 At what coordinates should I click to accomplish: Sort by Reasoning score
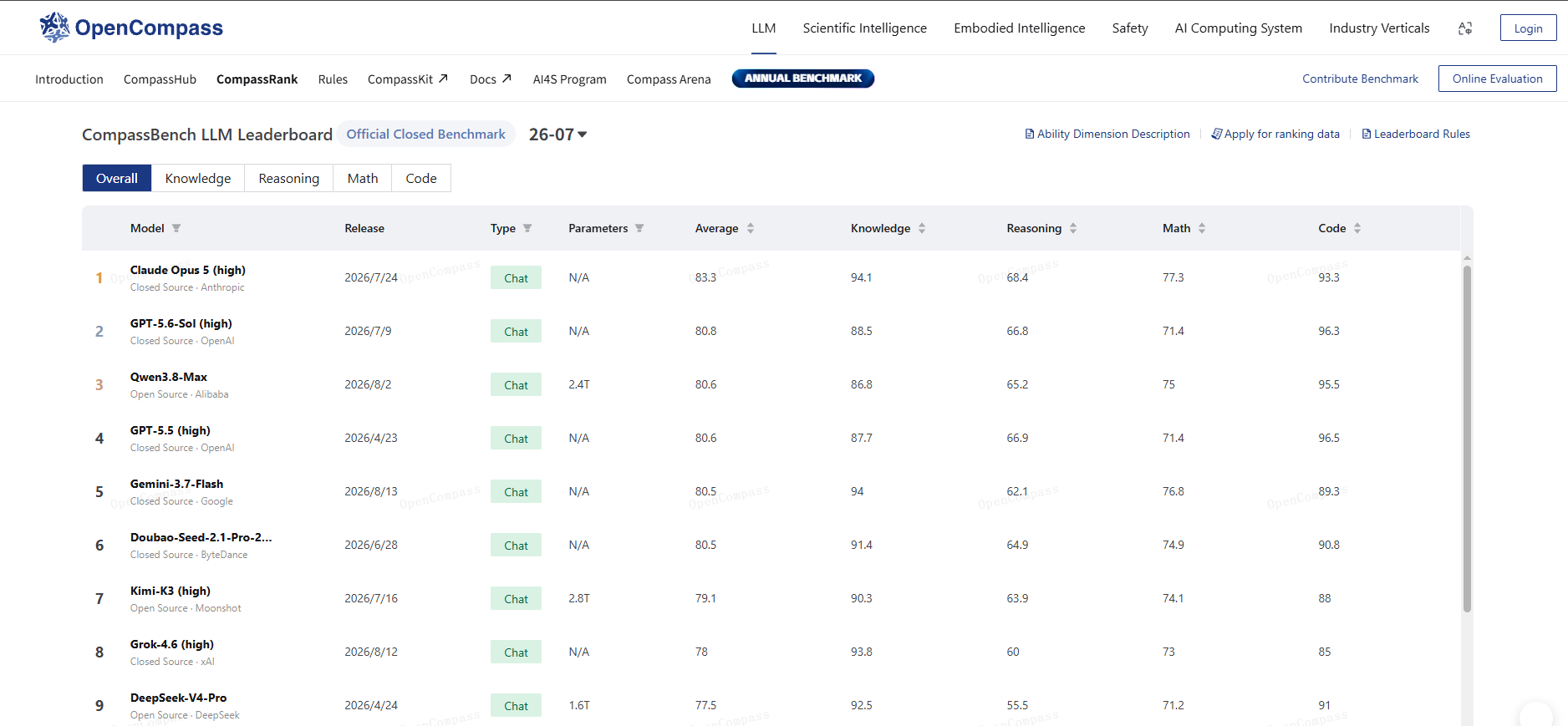[1073, 228]
